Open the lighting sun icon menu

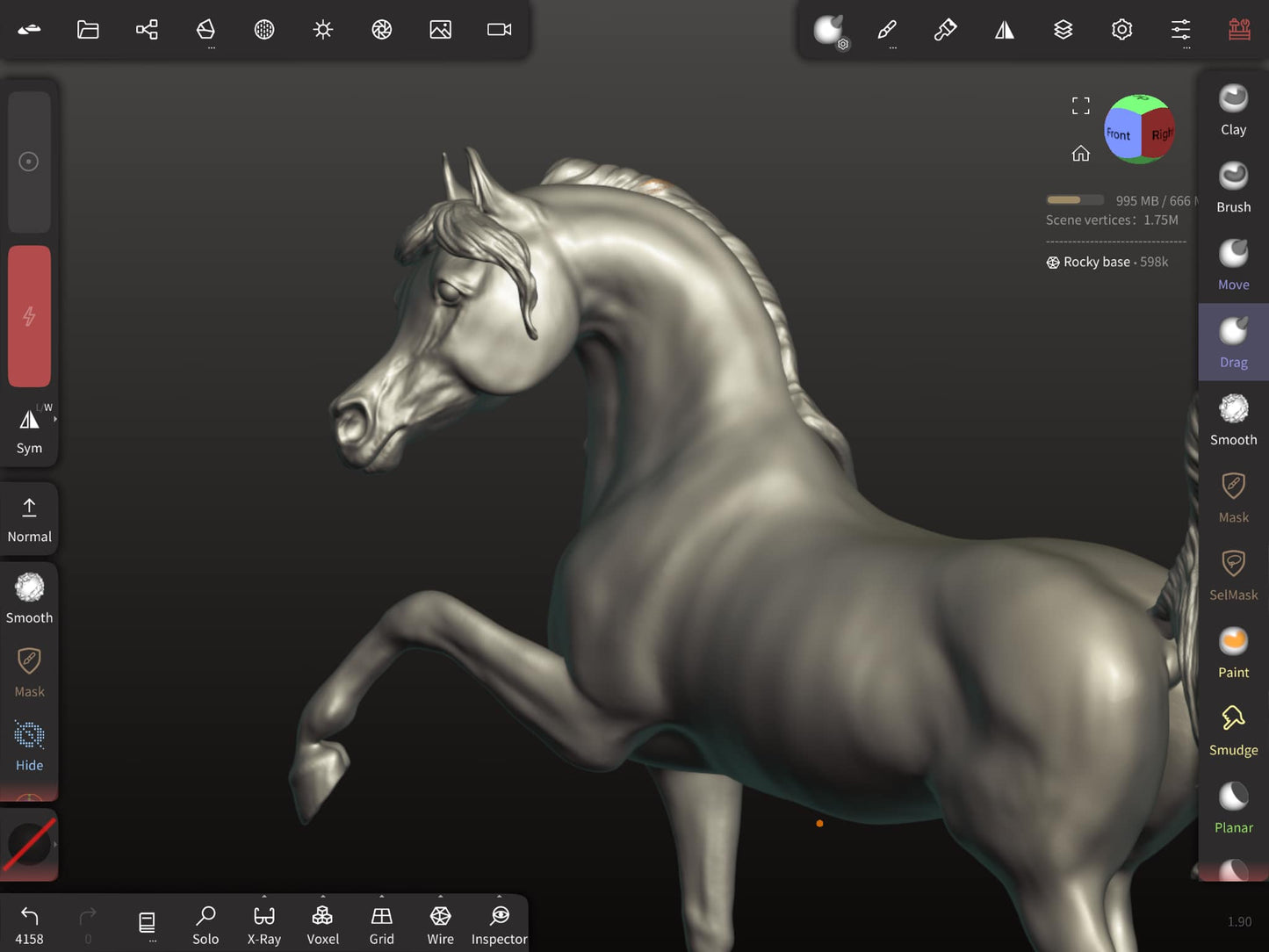coord(323,30)
